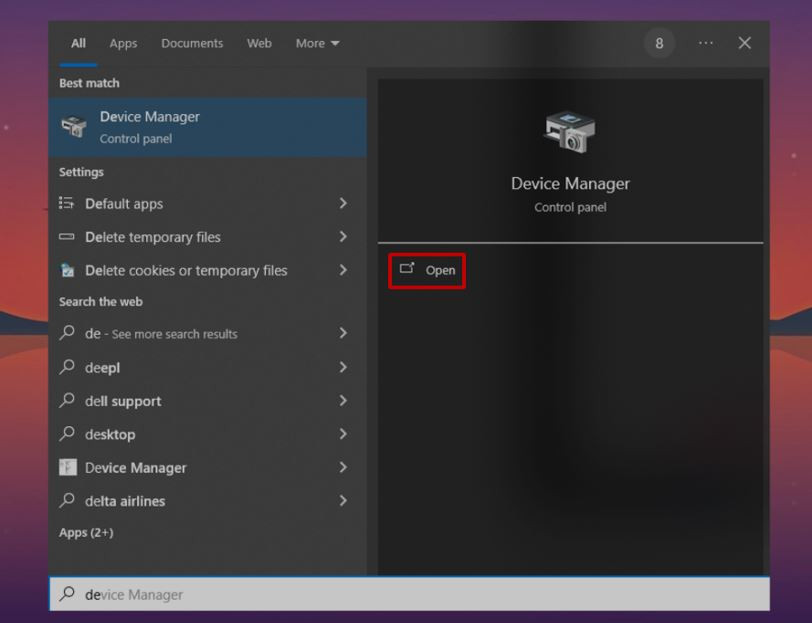Open Delete cookies or temporary files
Screen dimensions: 812x623
(x=208, y=270)
